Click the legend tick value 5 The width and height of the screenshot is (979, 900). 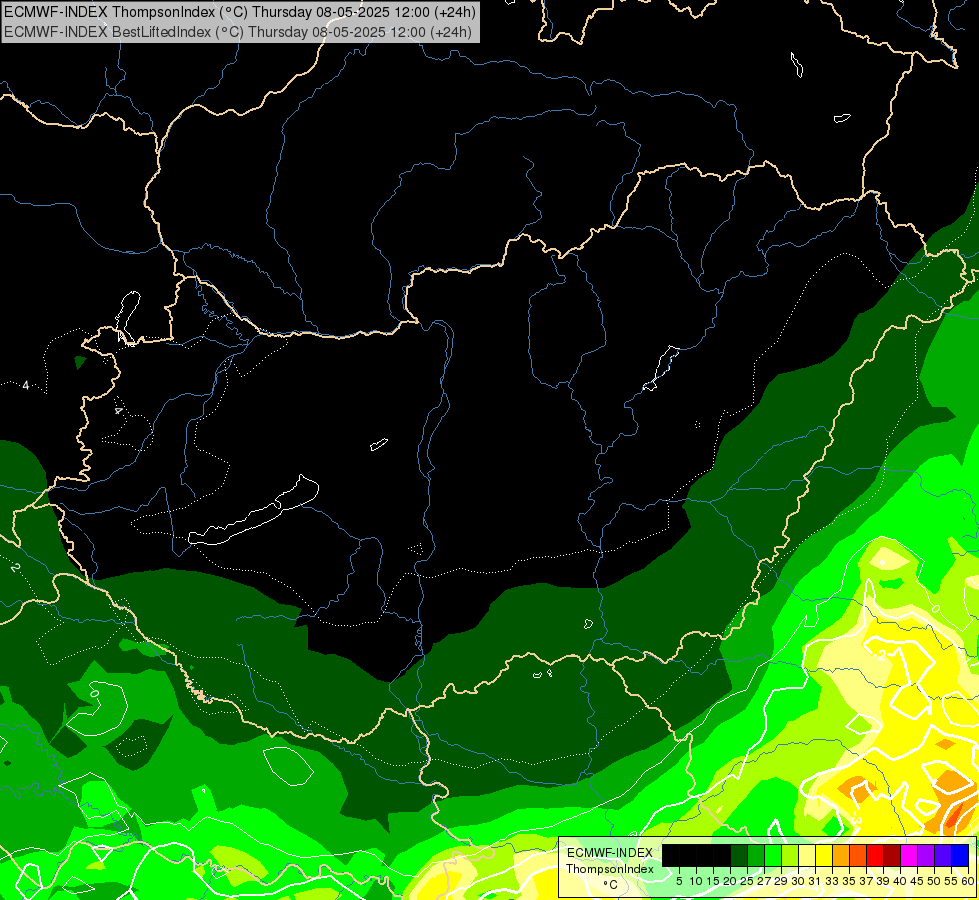[679, 881]
